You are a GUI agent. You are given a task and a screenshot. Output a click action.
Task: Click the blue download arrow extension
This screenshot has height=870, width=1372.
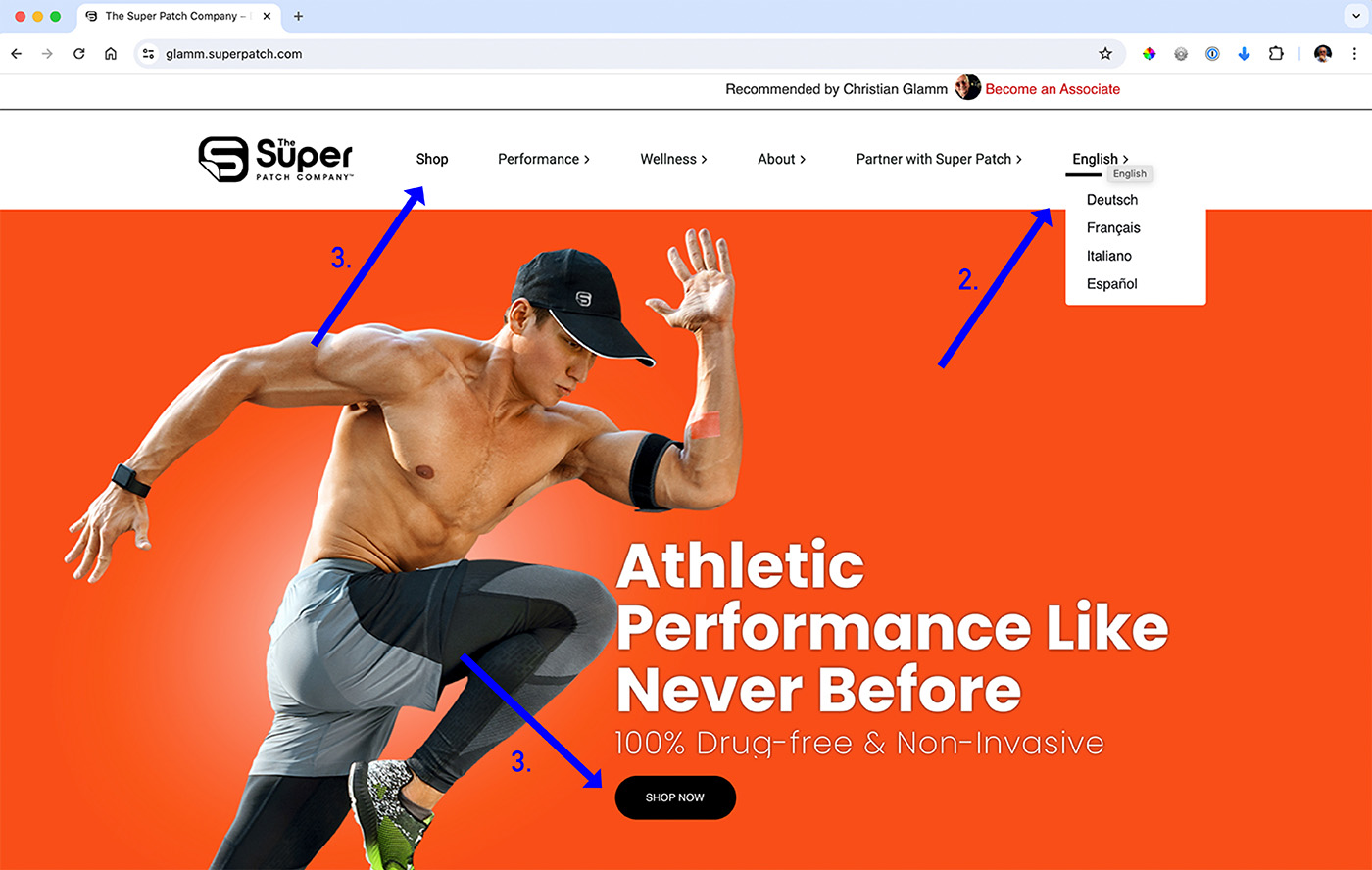point(1244,54)
